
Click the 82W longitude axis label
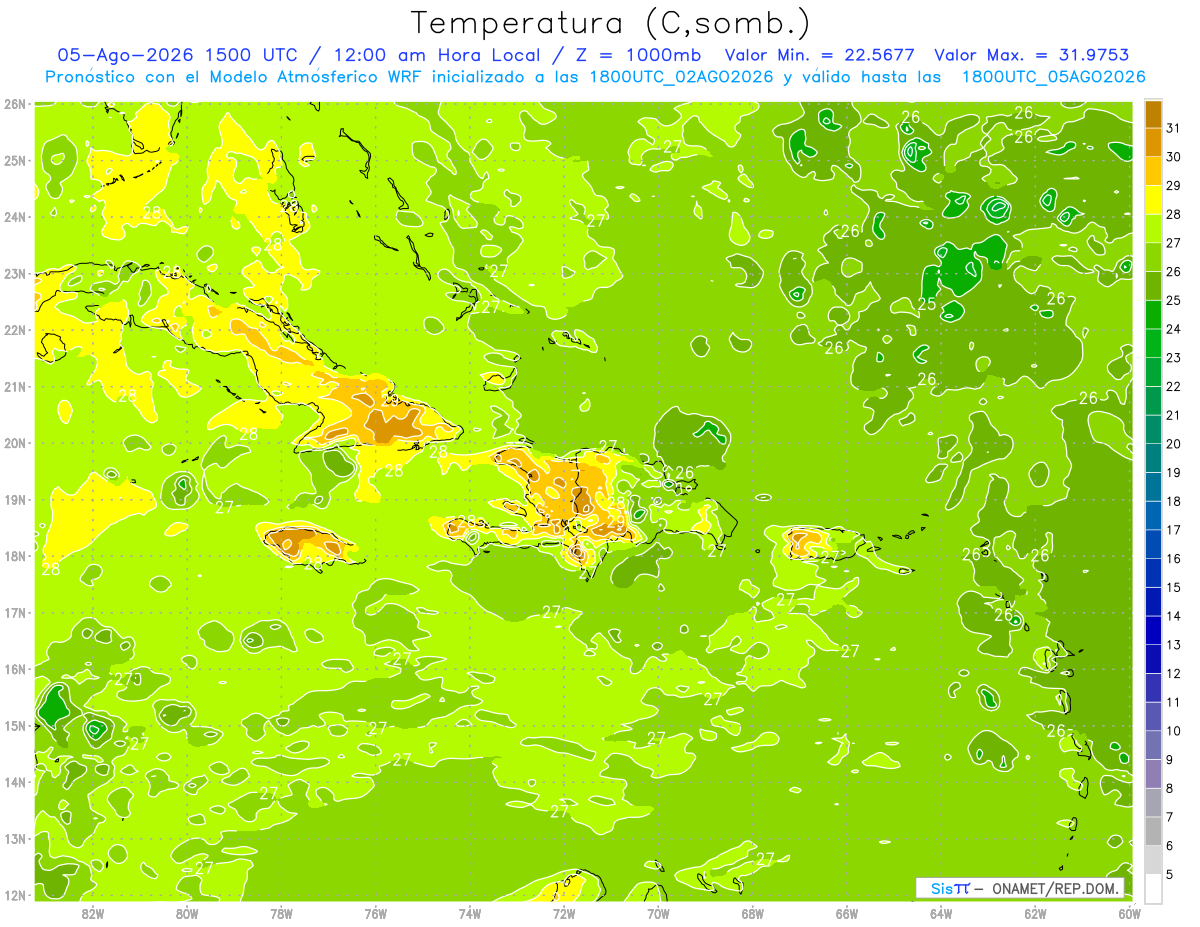pyautogui.click(x=93, y=914)
